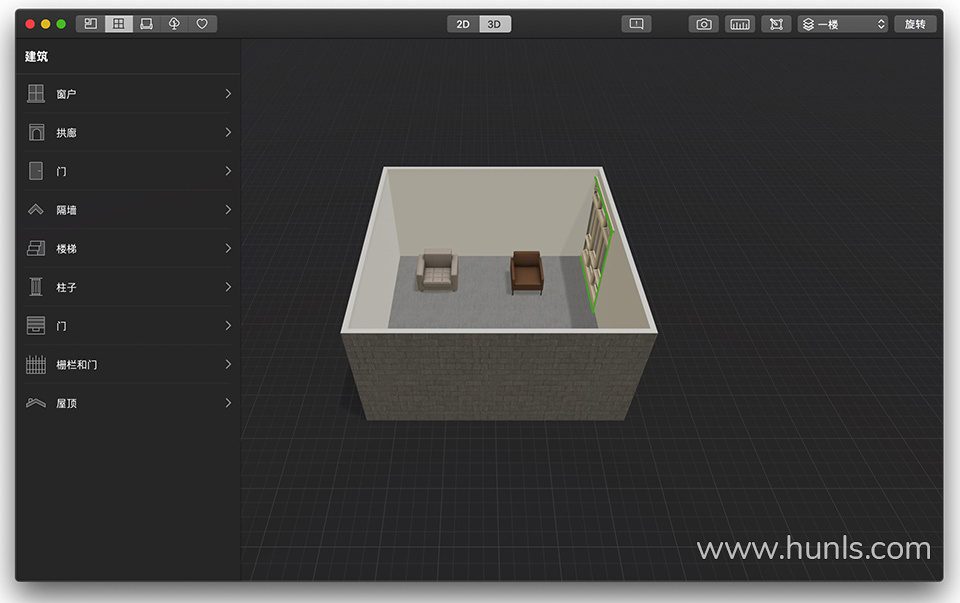This screenshot has width=960, height=603.
Task: Click the archway icon beside 拱廊
Action: click(36, 132)
